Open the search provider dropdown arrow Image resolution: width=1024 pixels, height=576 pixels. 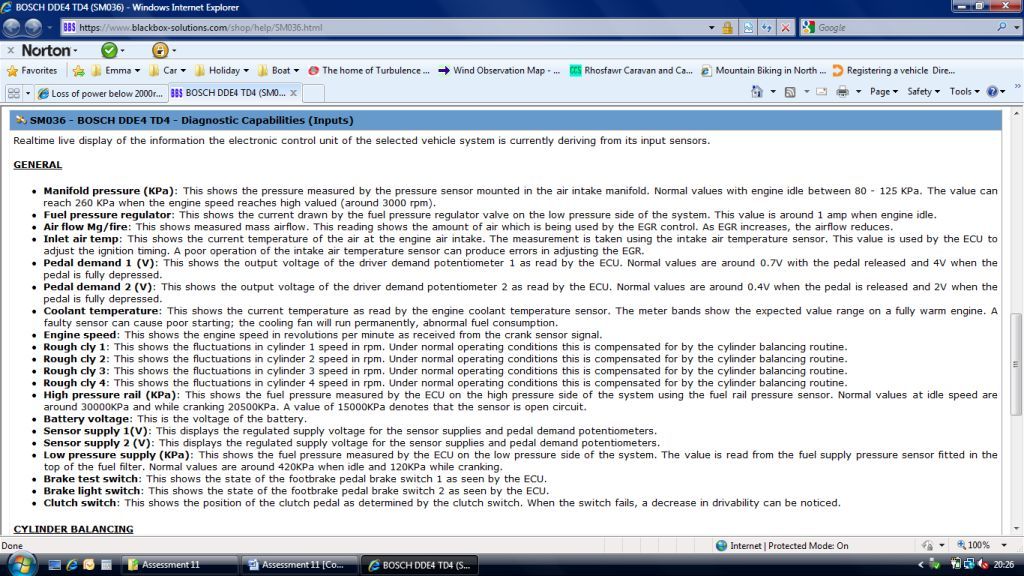[1016, 27]
